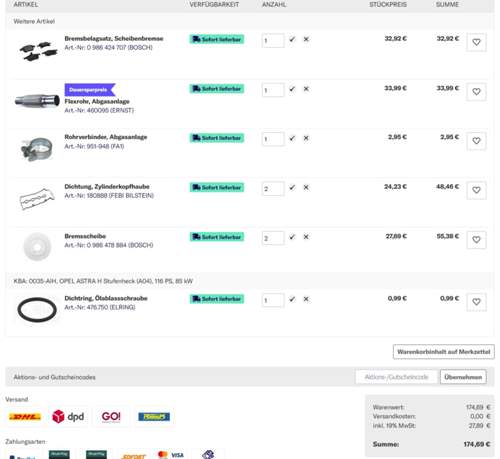
Task: Open Dichtung, Zylinderkopfhaube product page
Action: (107, 187)
